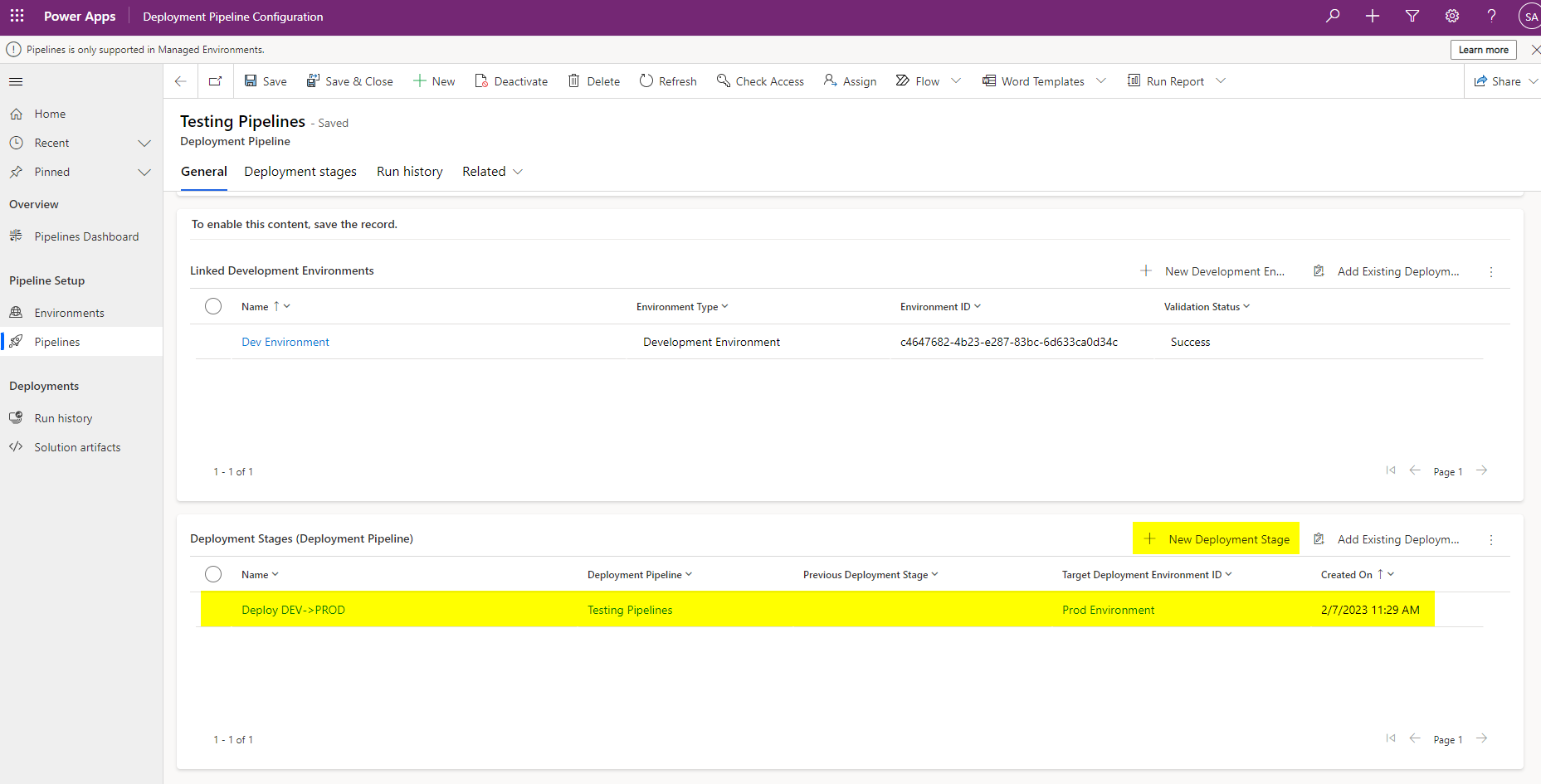
Task: Click the Save command
Action: [x=266, y=81]
